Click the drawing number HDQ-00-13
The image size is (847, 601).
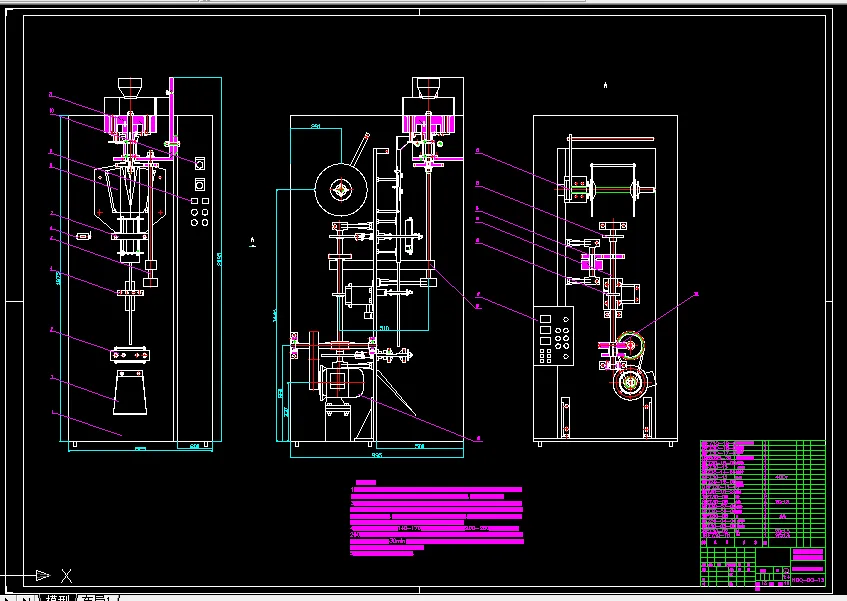click(808, 580)
